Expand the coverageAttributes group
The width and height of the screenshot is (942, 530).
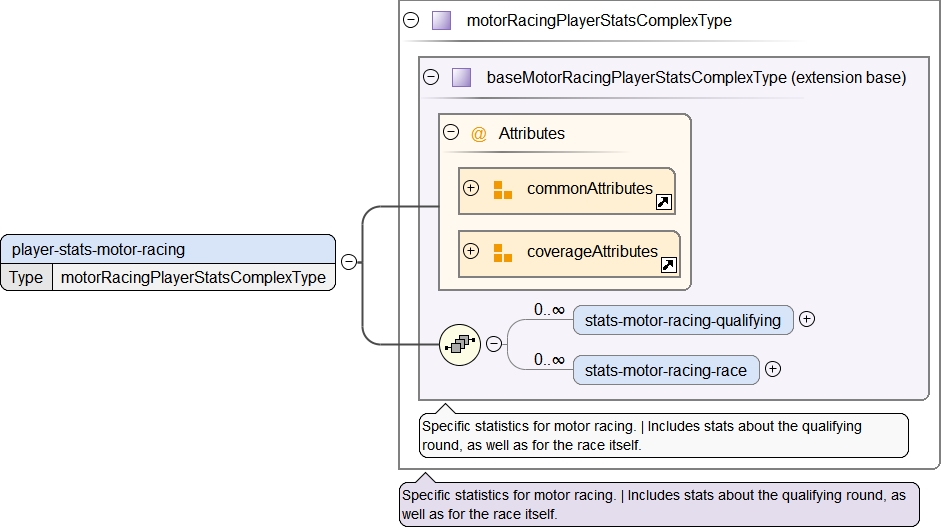point(471,251)
